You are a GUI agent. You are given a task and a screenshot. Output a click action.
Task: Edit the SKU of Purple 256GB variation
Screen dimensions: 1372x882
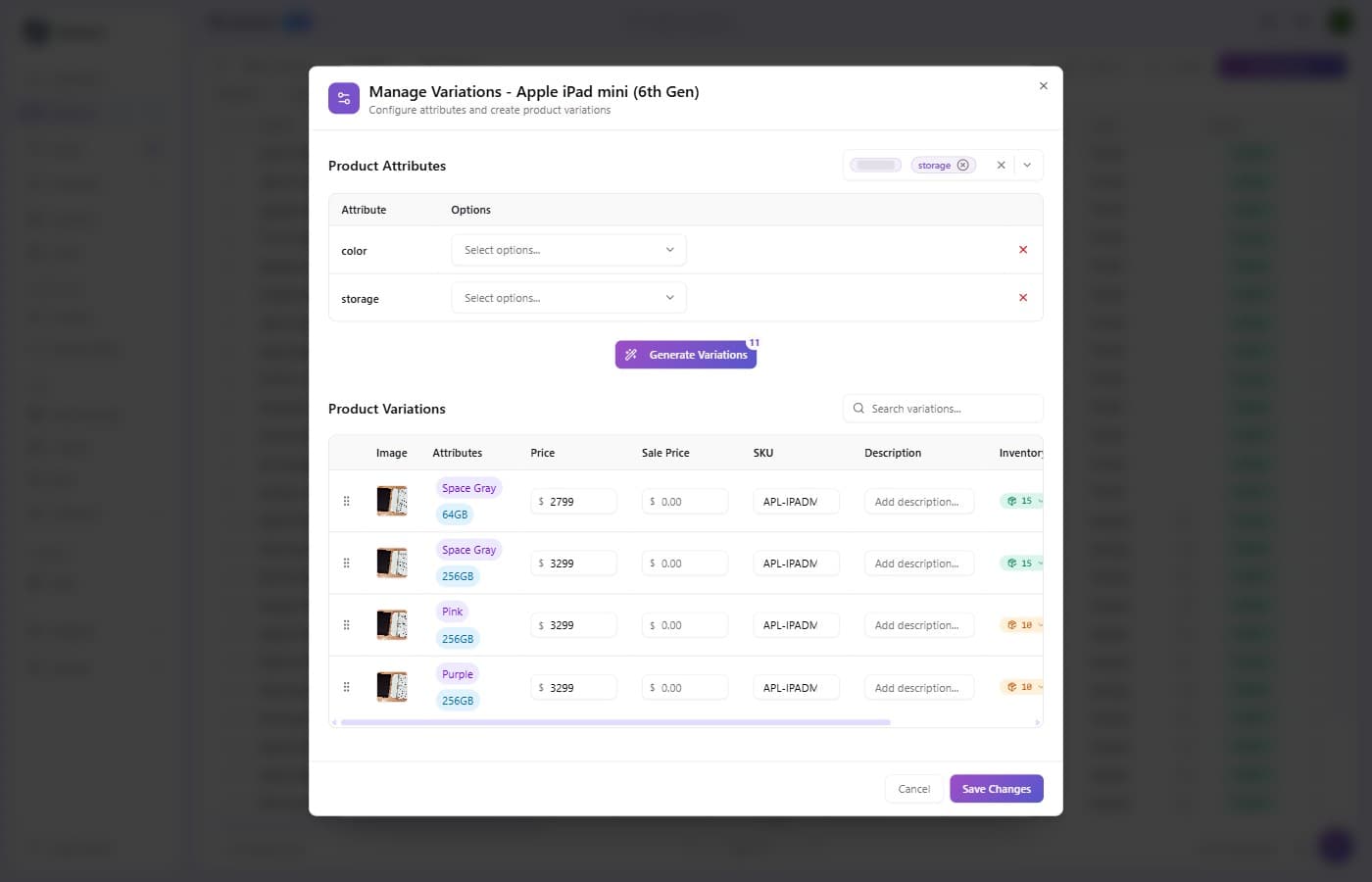pyautogui.click(x=796, y=688)
